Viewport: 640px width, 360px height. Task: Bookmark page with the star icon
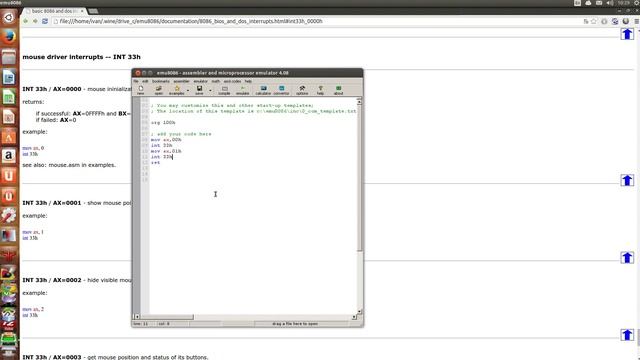593,21
